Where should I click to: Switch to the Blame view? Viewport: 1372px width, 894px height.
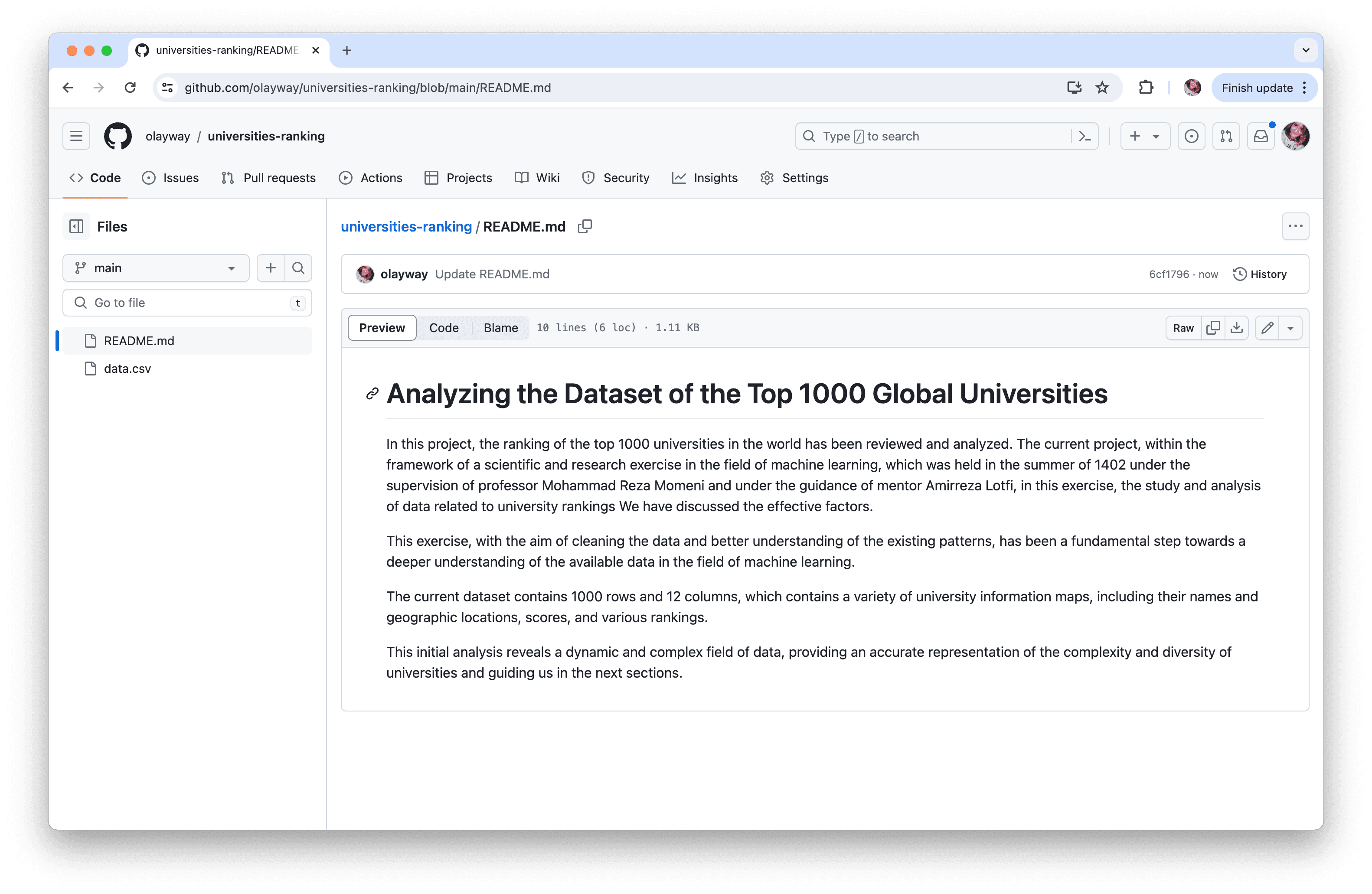coord(500,327)
